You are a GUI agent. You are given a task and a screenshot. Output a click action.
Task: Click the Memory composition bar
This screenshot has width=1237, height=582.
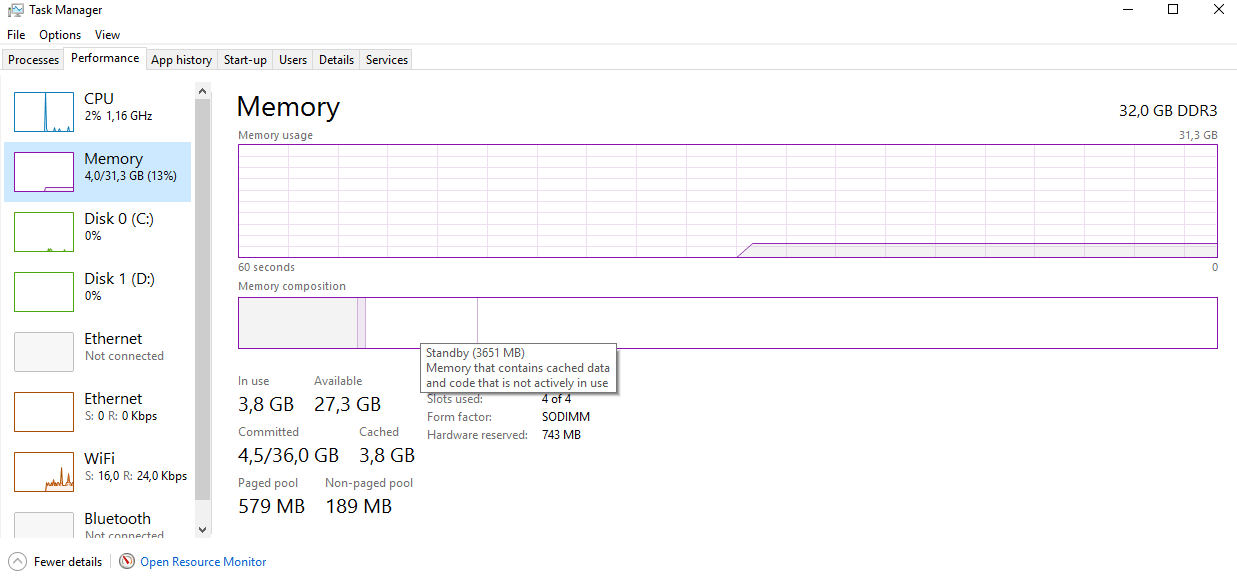tap(800, 323)
